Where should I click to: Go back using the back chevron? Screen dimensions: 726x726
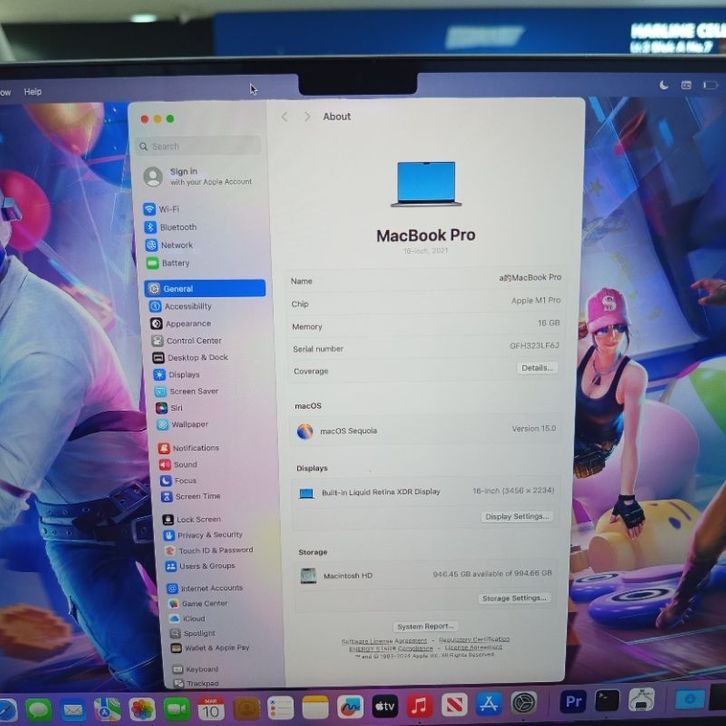click(x=285, y=117)
